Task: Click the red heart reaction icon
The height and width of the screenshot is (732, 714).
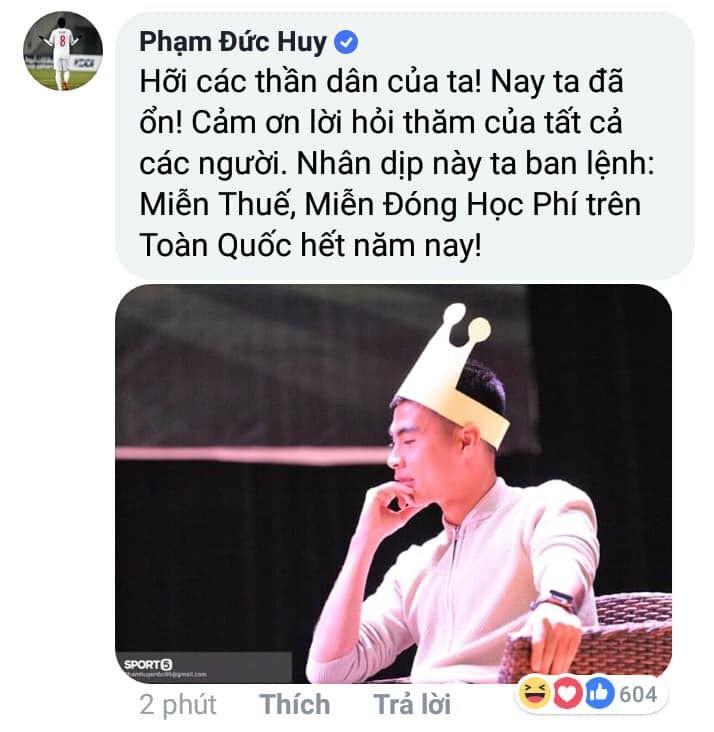Action: [567, 694]
